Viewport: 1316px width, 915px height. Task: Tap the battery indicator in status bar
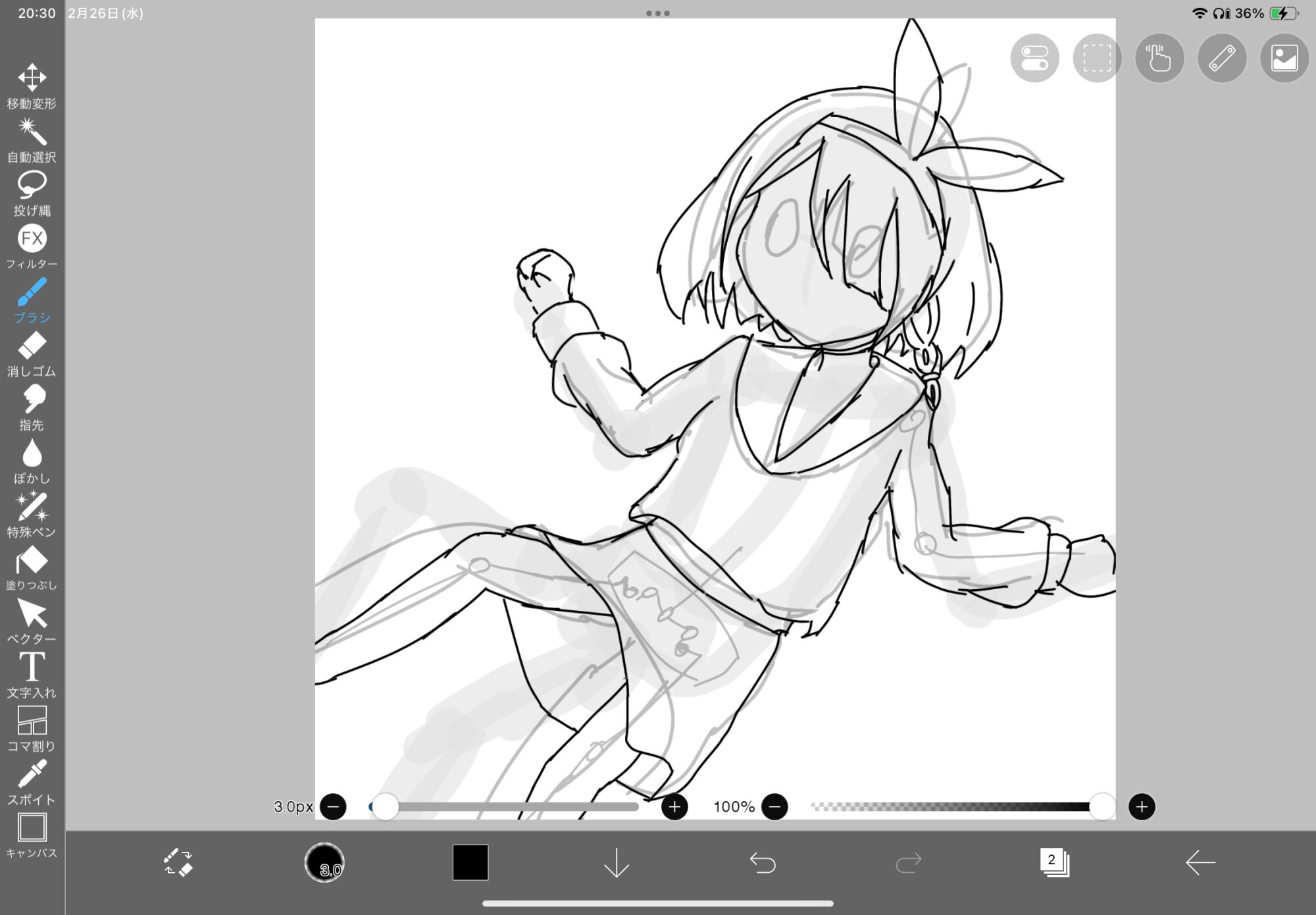(1284, 13)
